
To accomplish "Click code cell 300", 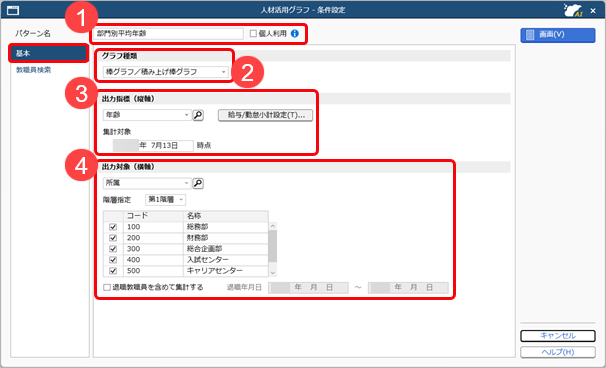I will tap(153, 249).
